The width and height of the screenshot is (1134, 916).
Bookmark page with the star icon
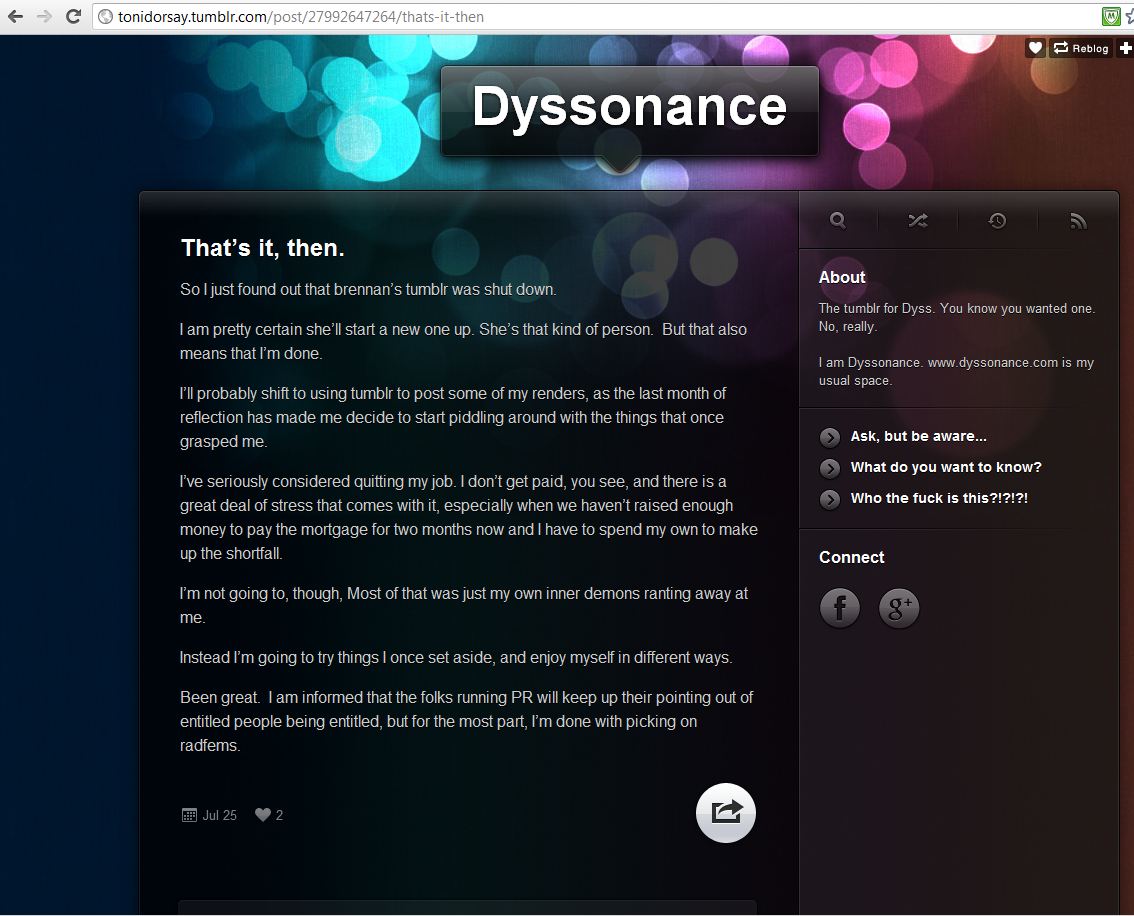[x=1128, y=16]
